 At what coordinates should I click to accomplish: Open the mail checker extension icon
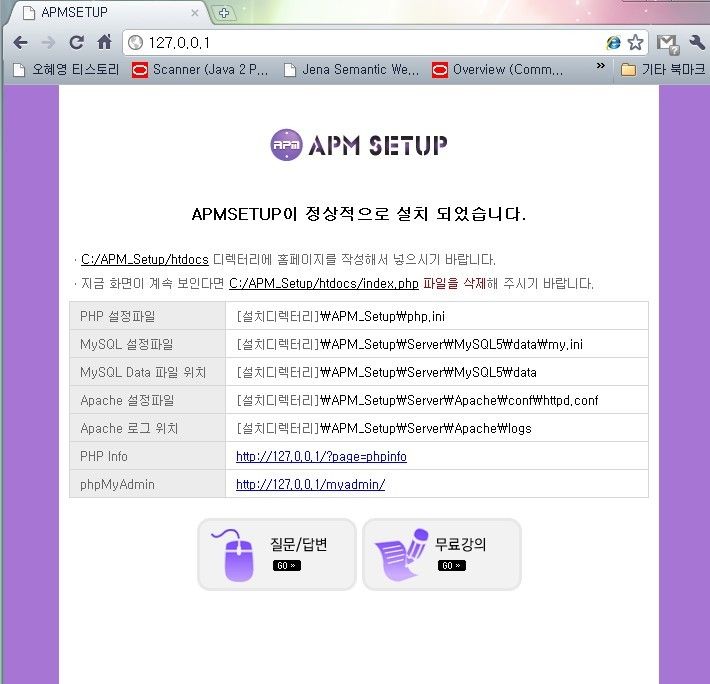pyautogui.click(x=667, y=43)
